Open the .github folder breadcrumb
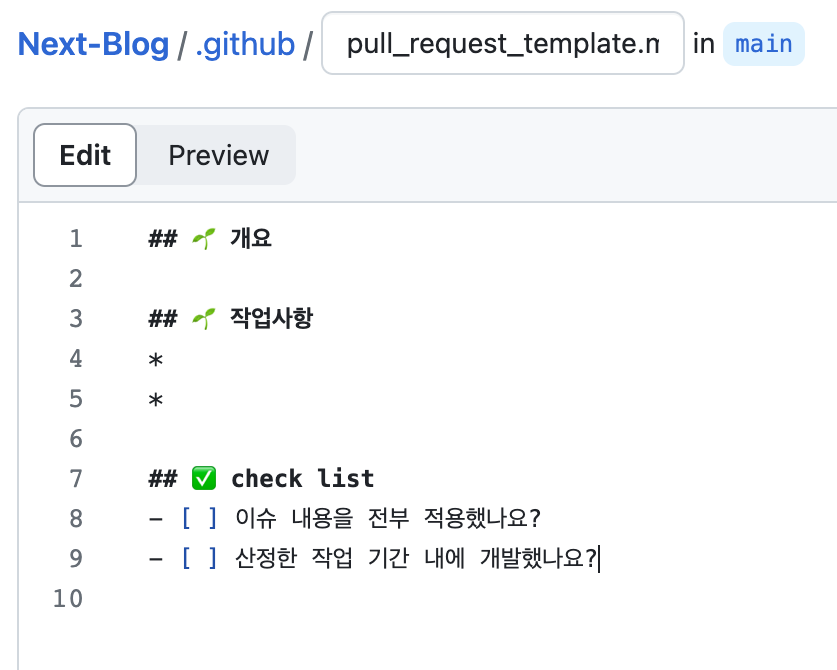The height and width of the screenshot is (670, 837). (245, 44)
